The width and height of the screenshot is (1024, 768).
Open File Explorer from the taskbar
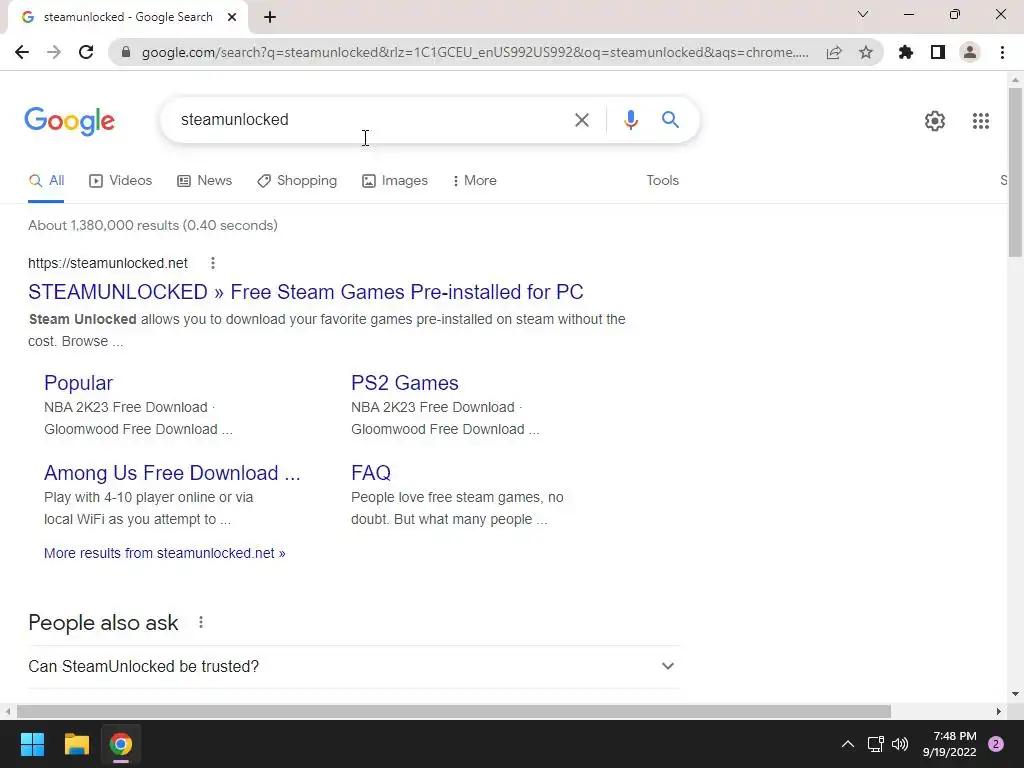[x=76, y=744]
